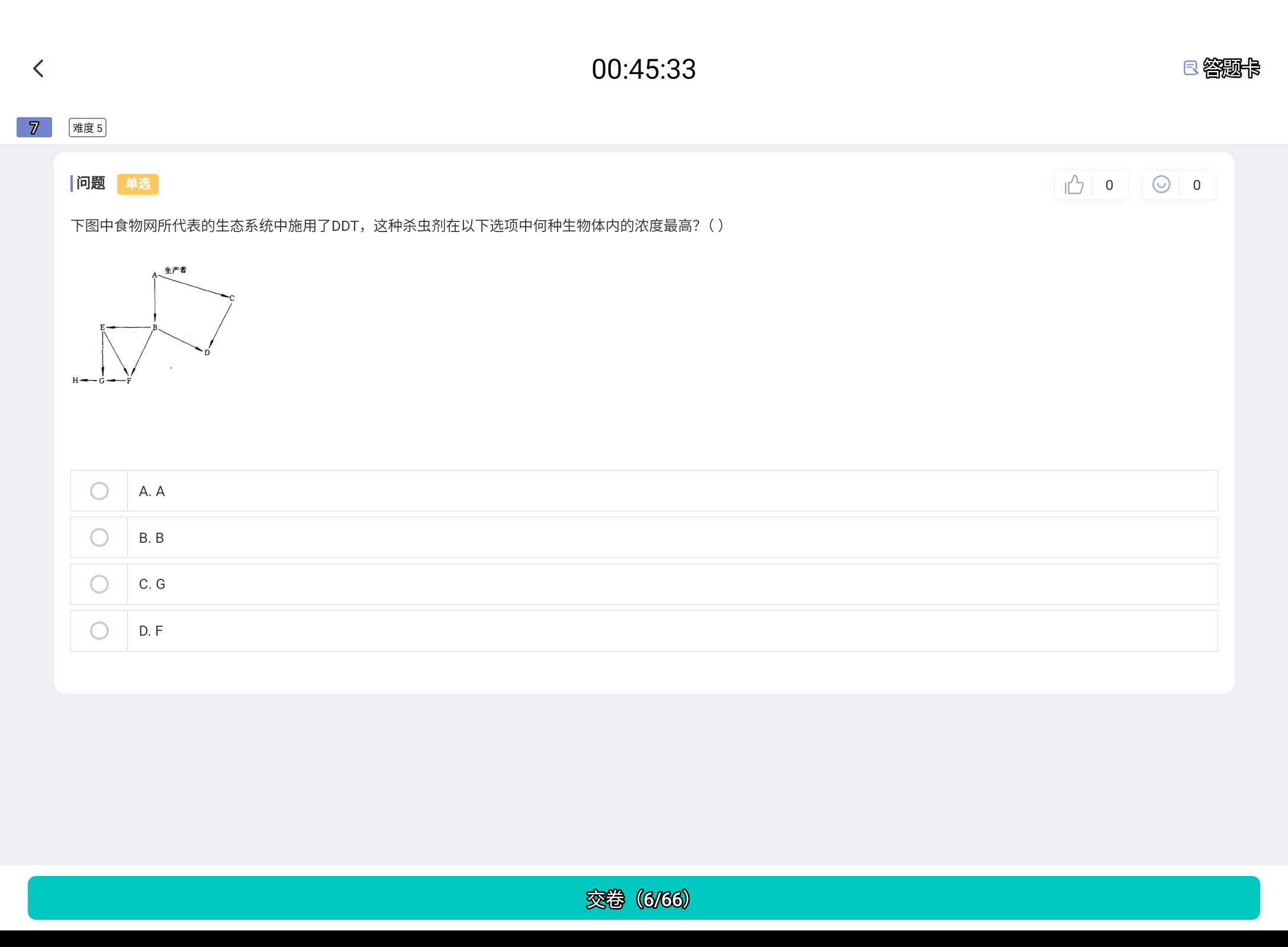This screenshot has height=947, width=1288.
Task: Submit the exam with 交卷 (6/66) button
Action: 644,898
